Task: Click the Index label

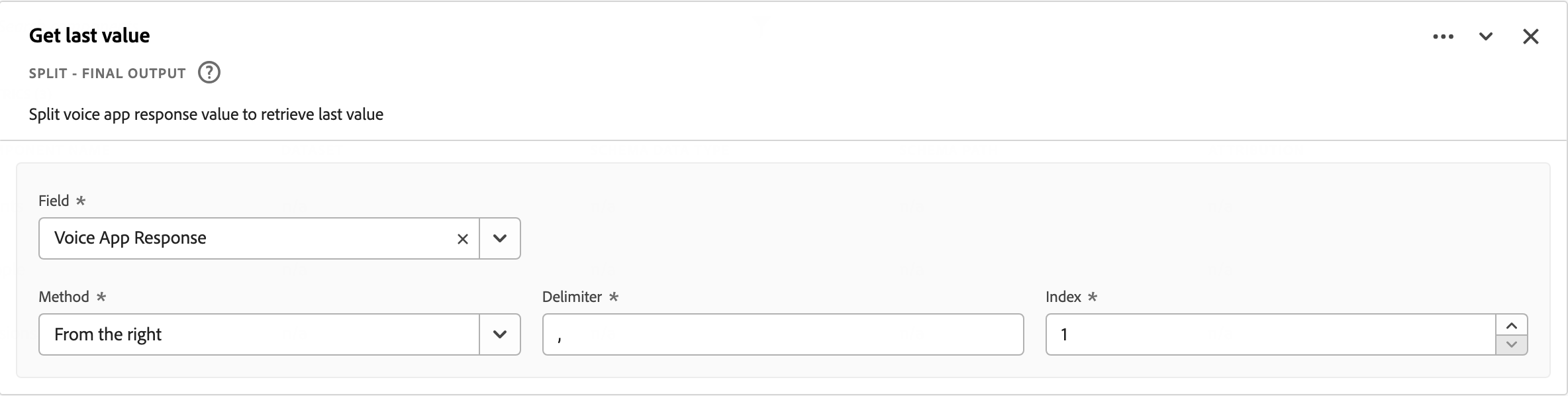Action: (1063, 297)
